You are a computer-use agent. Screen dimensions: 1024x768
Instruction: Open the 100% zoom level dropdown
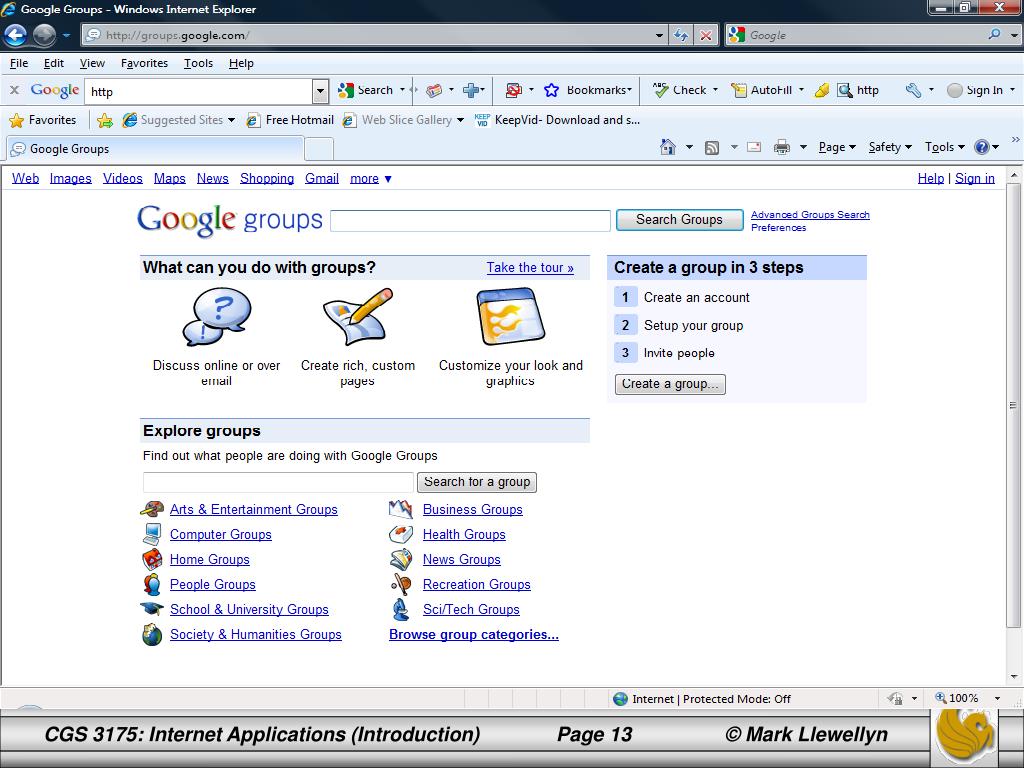click(x=997, y=698)
